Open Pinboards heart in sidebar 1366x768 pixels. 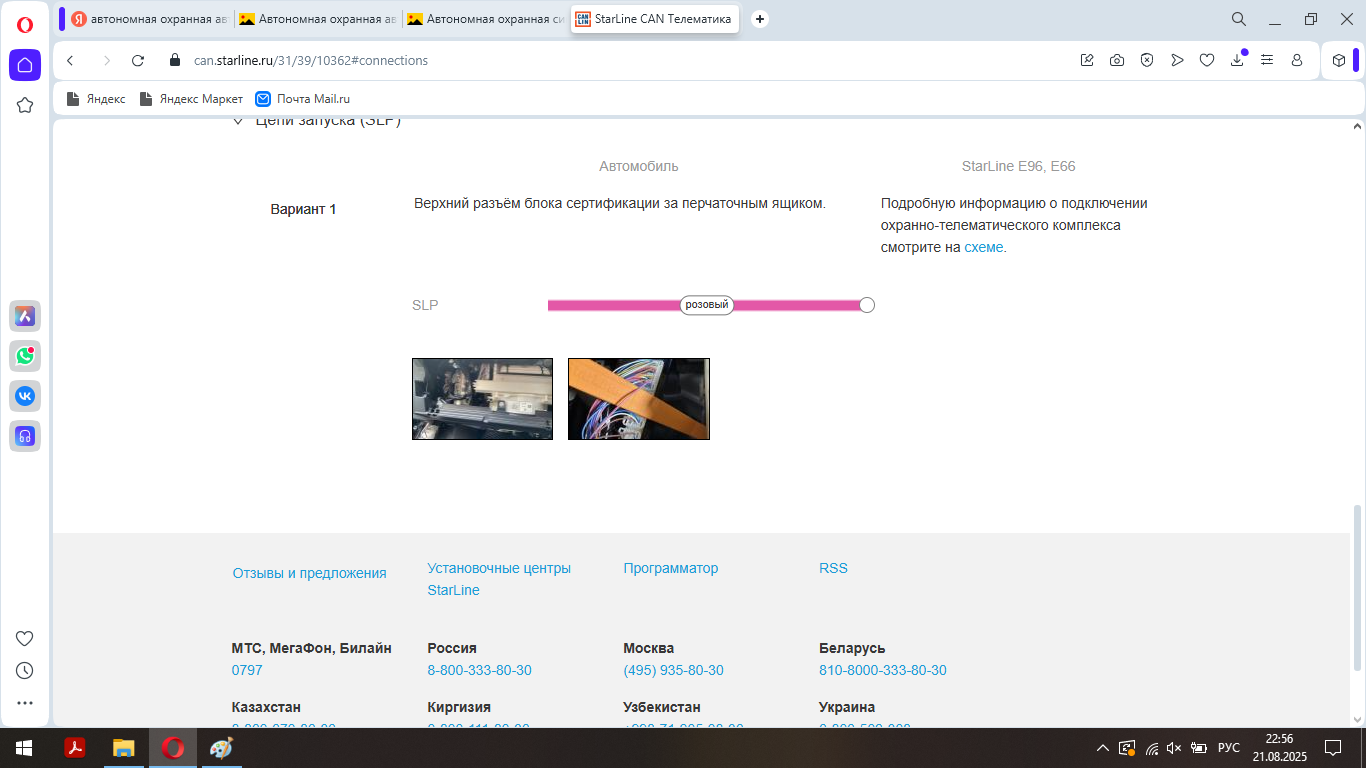click(x=25, y=638)
